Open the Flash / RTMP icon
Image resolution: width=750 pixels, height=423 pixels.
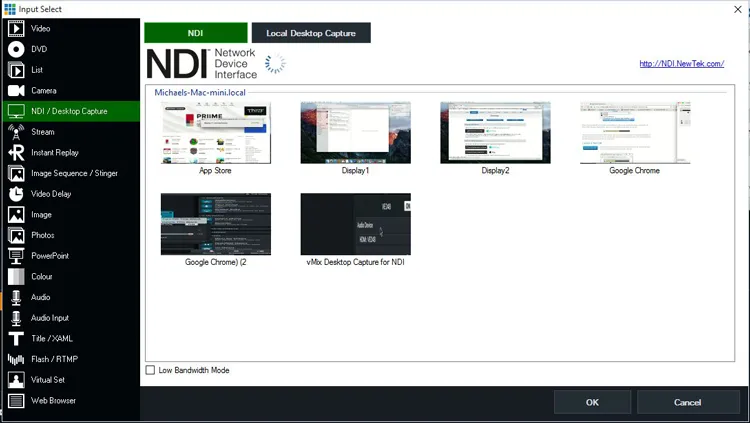(x=16, y=359)
